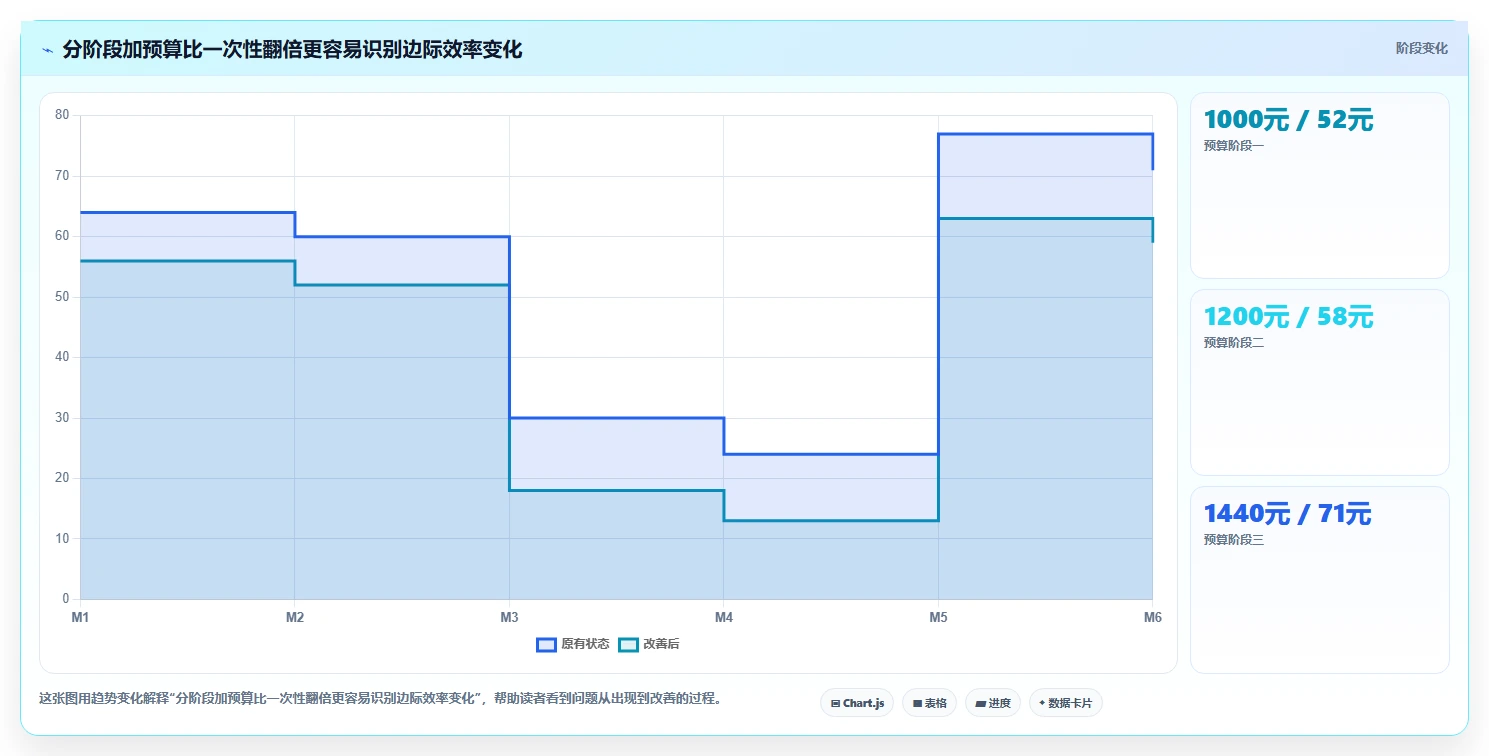Viewport: 1489px width, 756px height.
Task: Click the M4 axis label
Action: point(724,618)
